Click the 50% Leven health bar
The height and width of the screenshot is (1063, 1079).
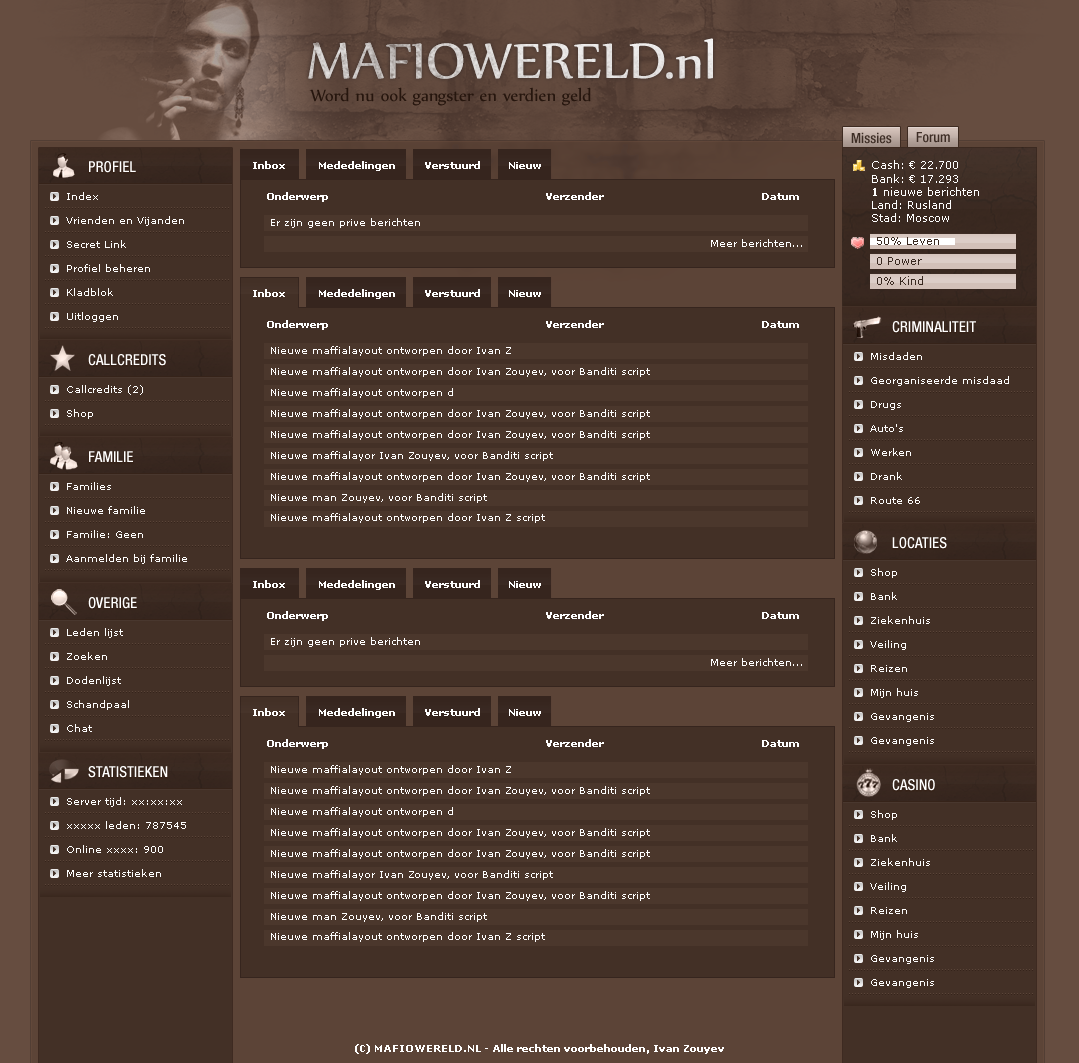[x=943, y=241]
